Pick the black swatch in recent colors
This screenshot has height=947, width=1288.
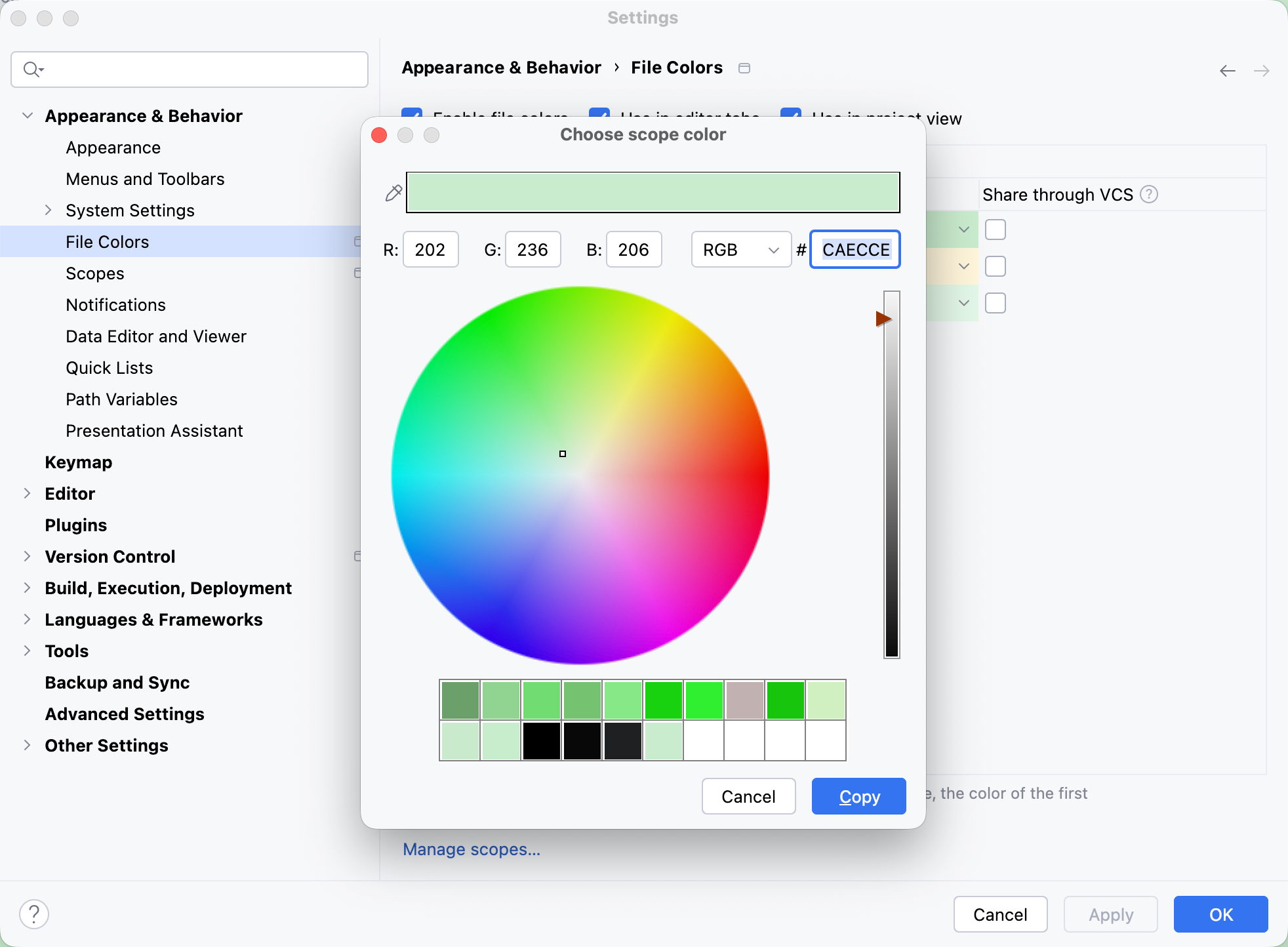[542, 741]
